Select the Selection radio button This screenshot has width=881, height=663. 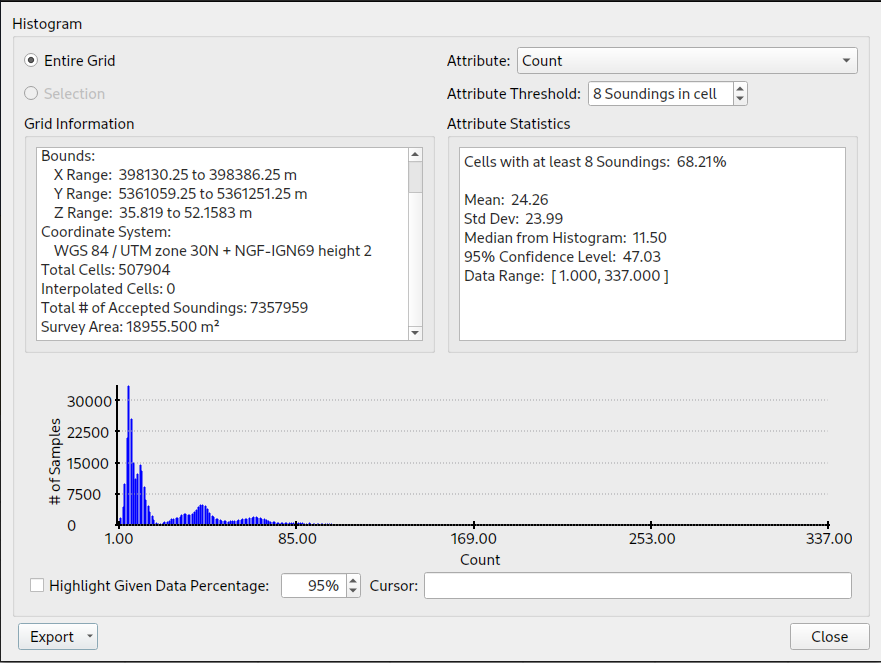point(30,93)
